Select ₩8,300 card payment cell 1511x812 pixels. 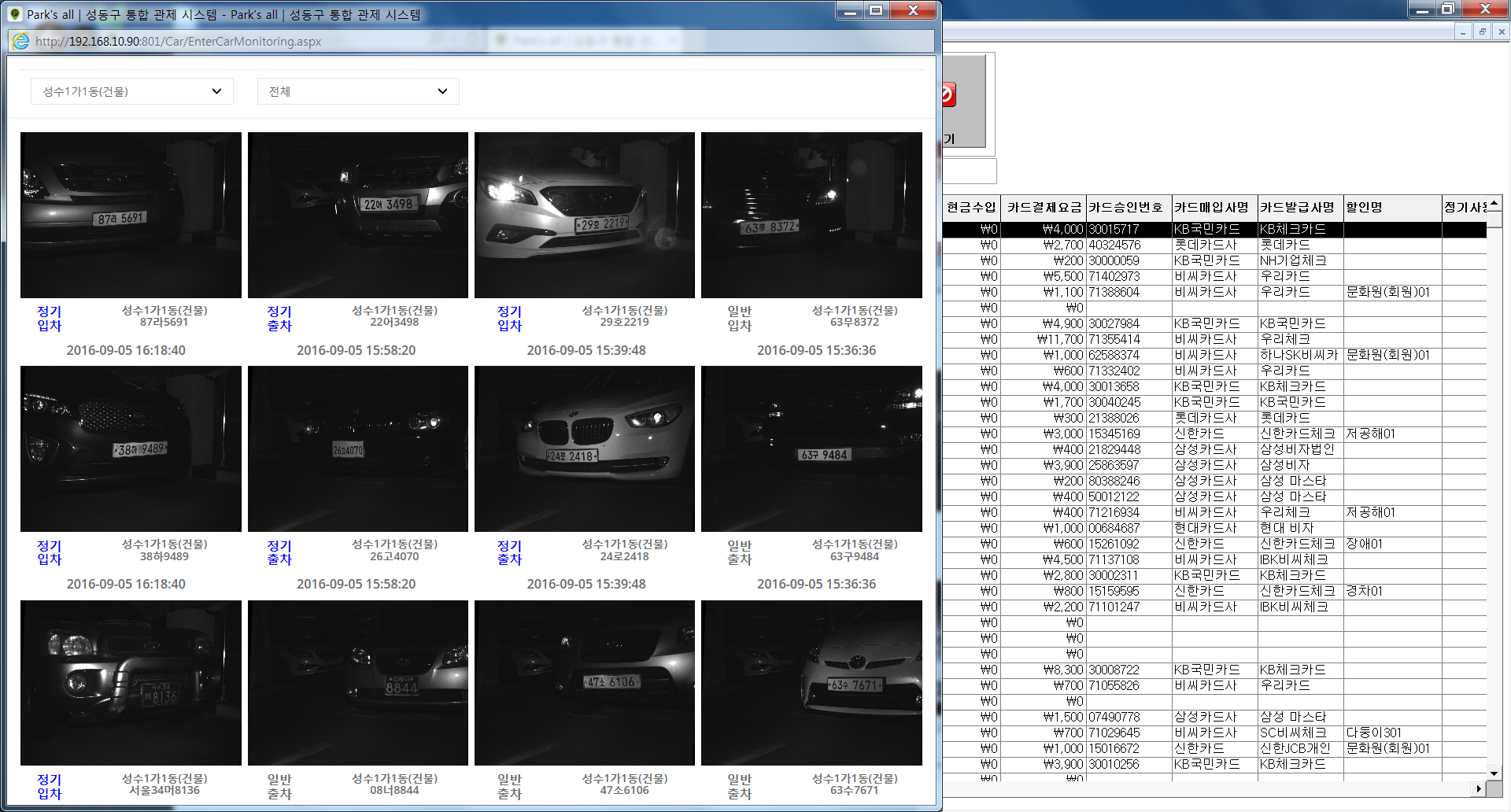click(1044, 670)
